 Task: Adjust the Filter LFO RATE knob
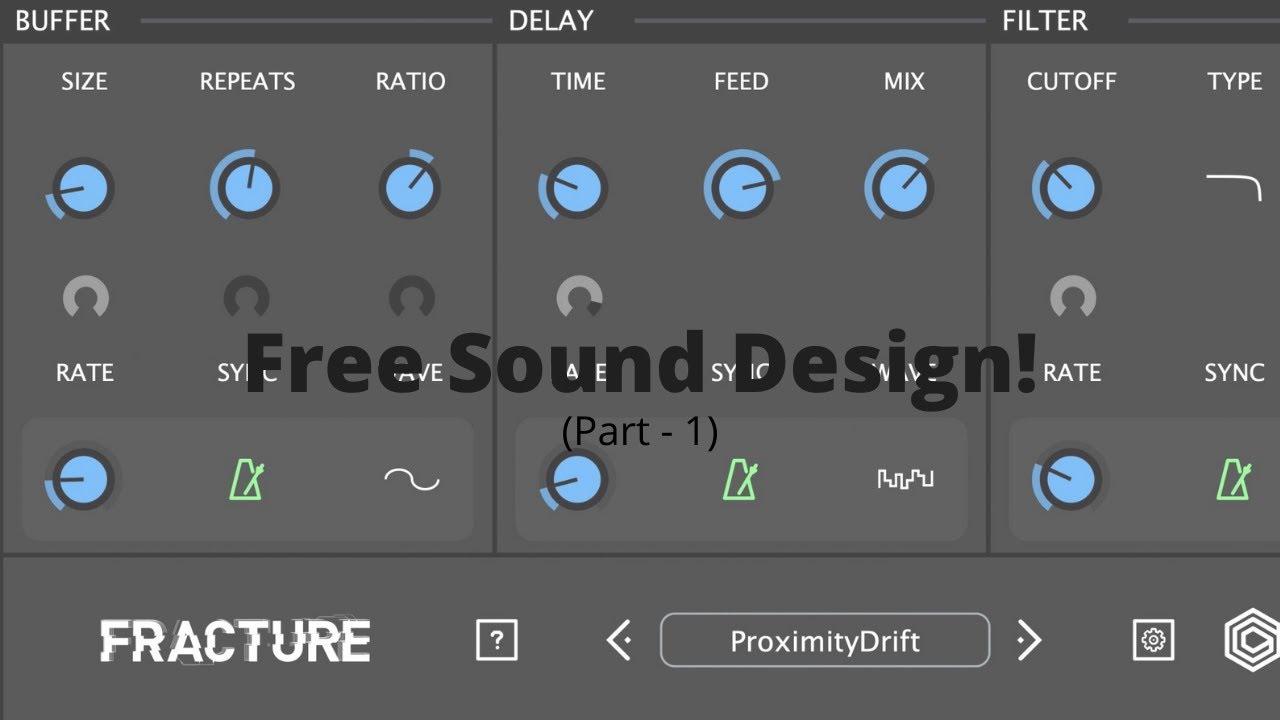coord(1069,480)
